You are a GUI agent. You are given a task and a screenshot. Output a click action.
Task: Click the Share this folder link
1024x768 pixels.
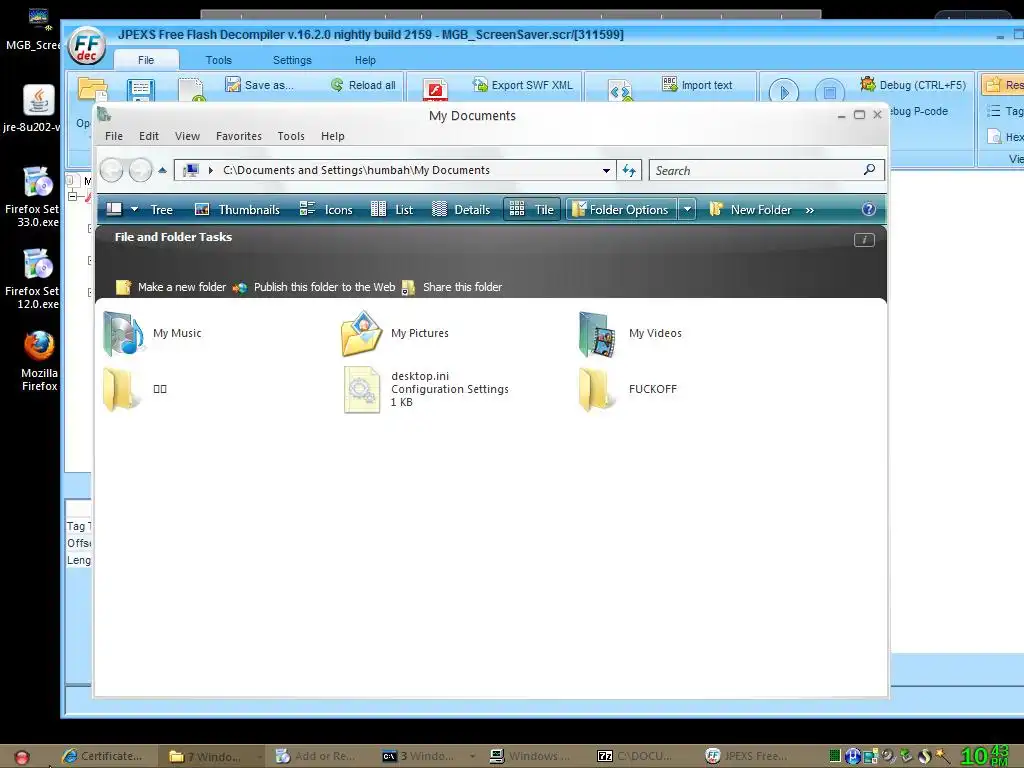click(x=452, y=287)
